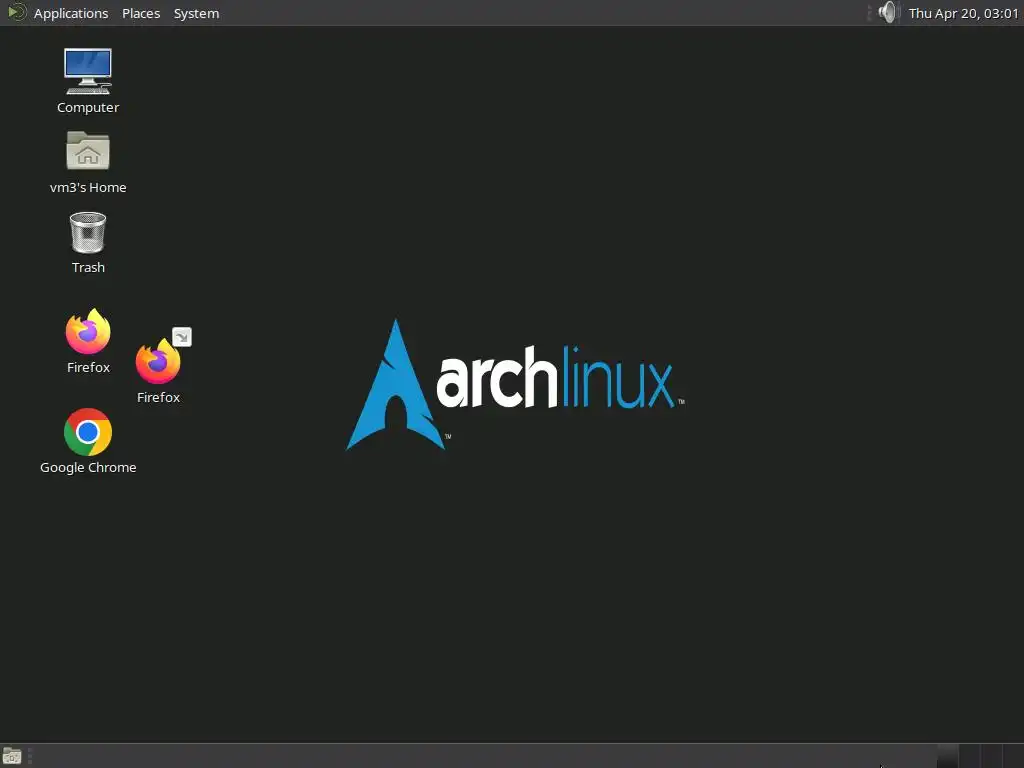Open the System menu
Image resolution: width=1024 pixels, height=768 pixels.
(196, 13)
